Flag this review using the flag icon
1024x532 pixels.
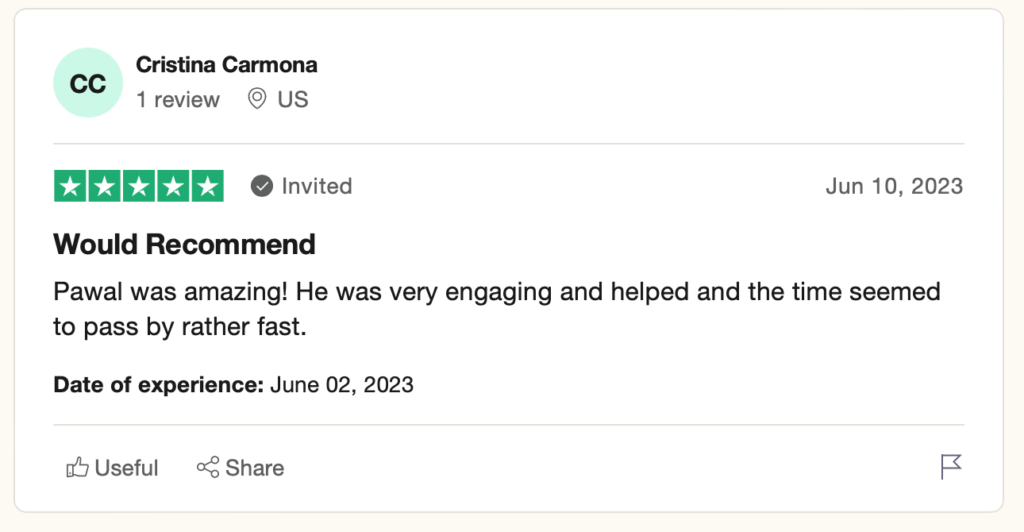pos(950,467)
